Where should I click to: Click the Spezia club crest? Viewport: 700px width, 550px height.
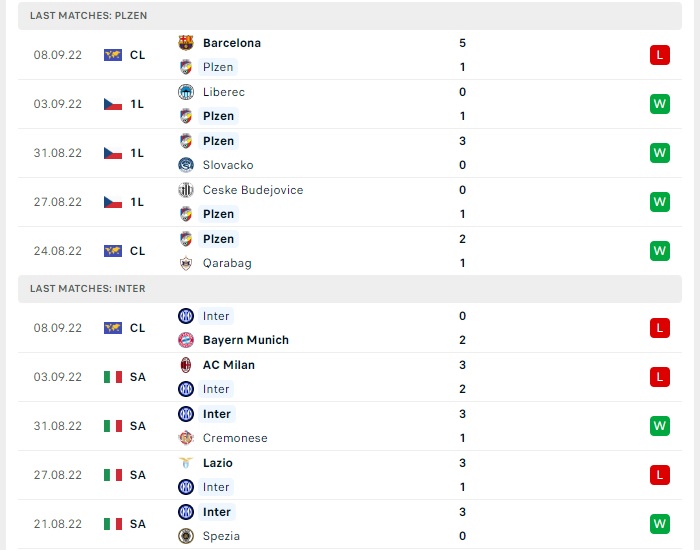coord(186,536)
